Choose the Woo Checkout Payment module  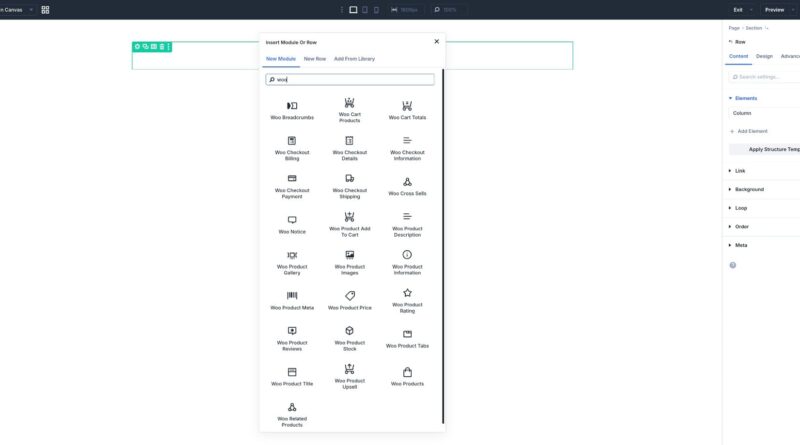coord(292,186)
